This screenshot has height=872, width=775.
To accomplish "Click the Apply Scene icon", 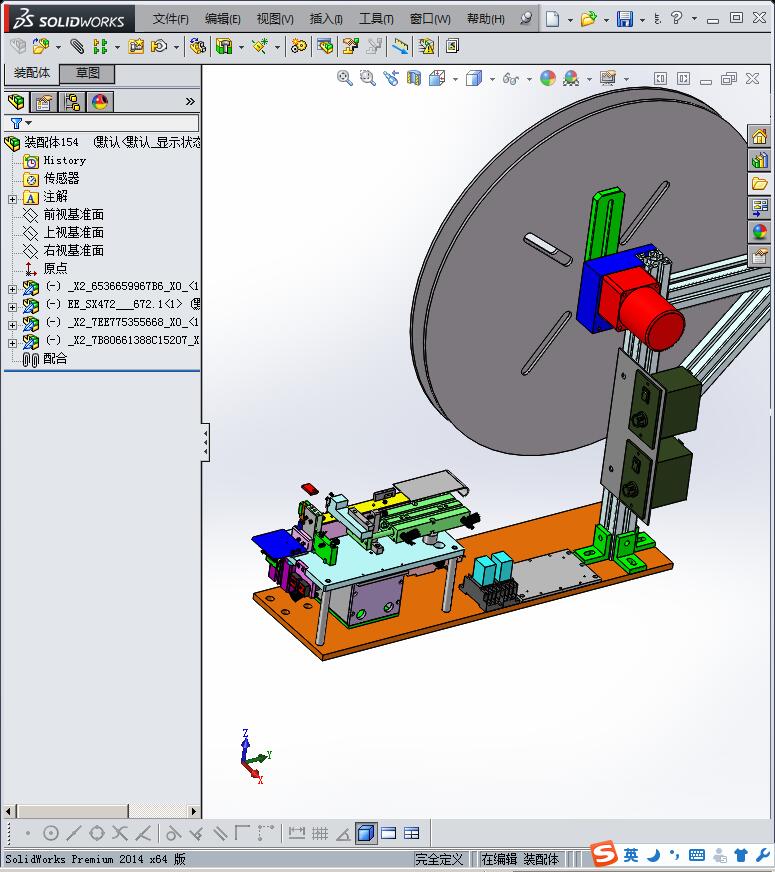I will (571, 78).
